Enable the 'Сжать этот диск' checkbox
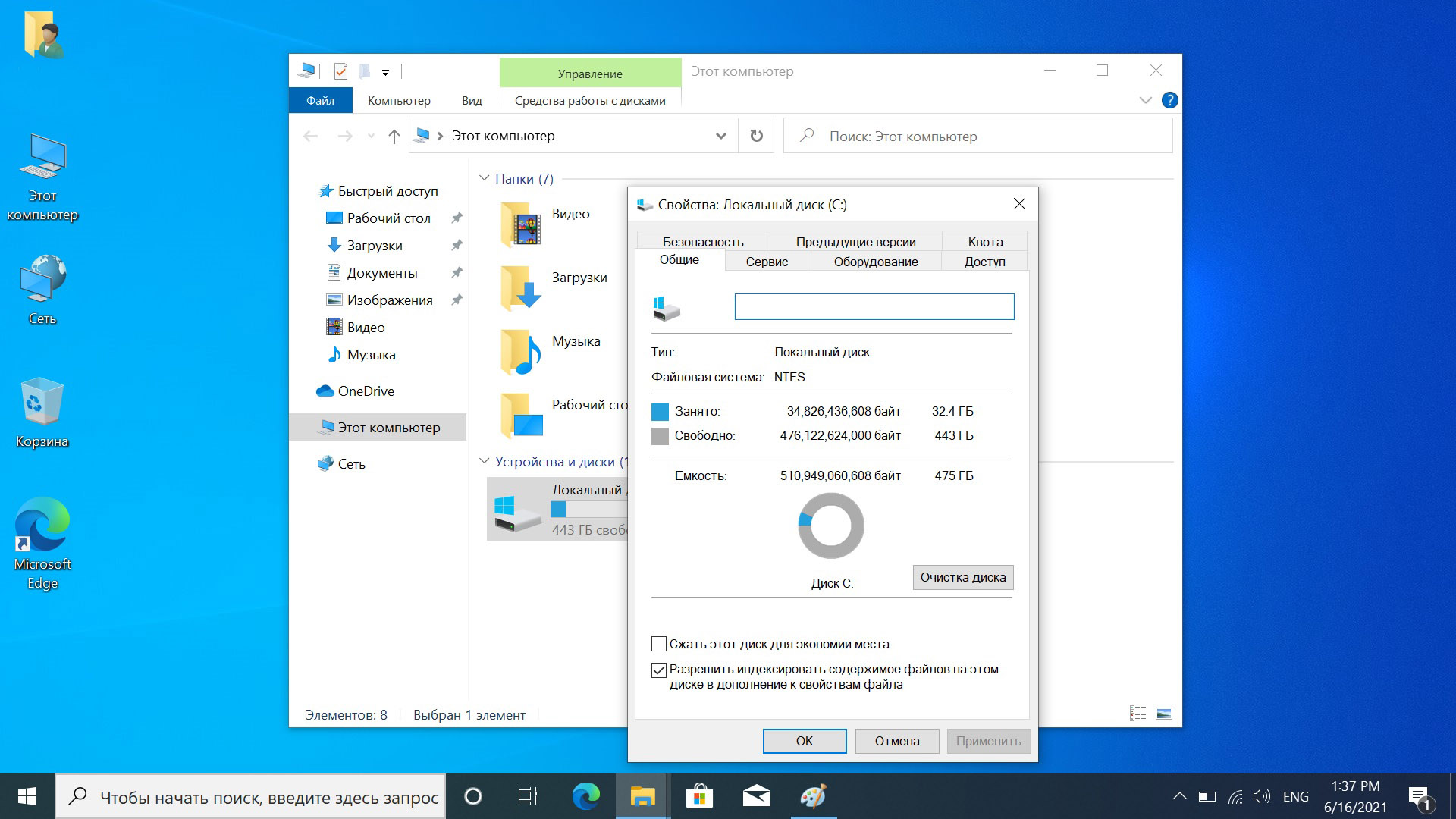Image resolution: width=1456 pixels, height=819 pixels. (x=659, y=644)
